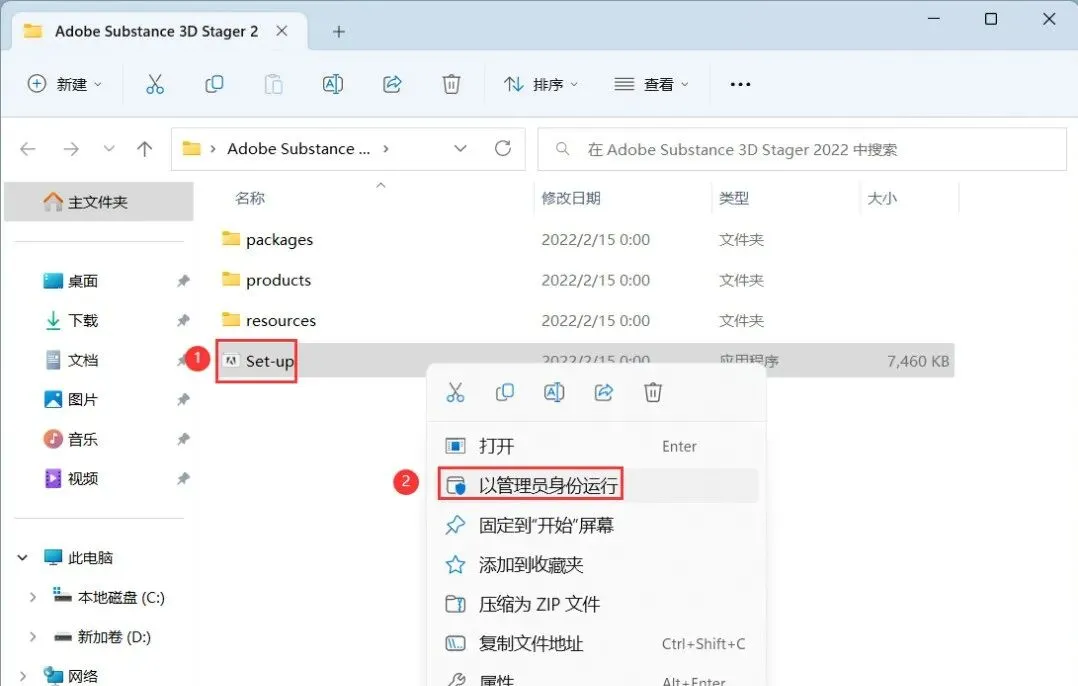Choose 复制文件地址 in the context menu
Viewport: 1078px width, 686px height.
click(x=597, y=644)
